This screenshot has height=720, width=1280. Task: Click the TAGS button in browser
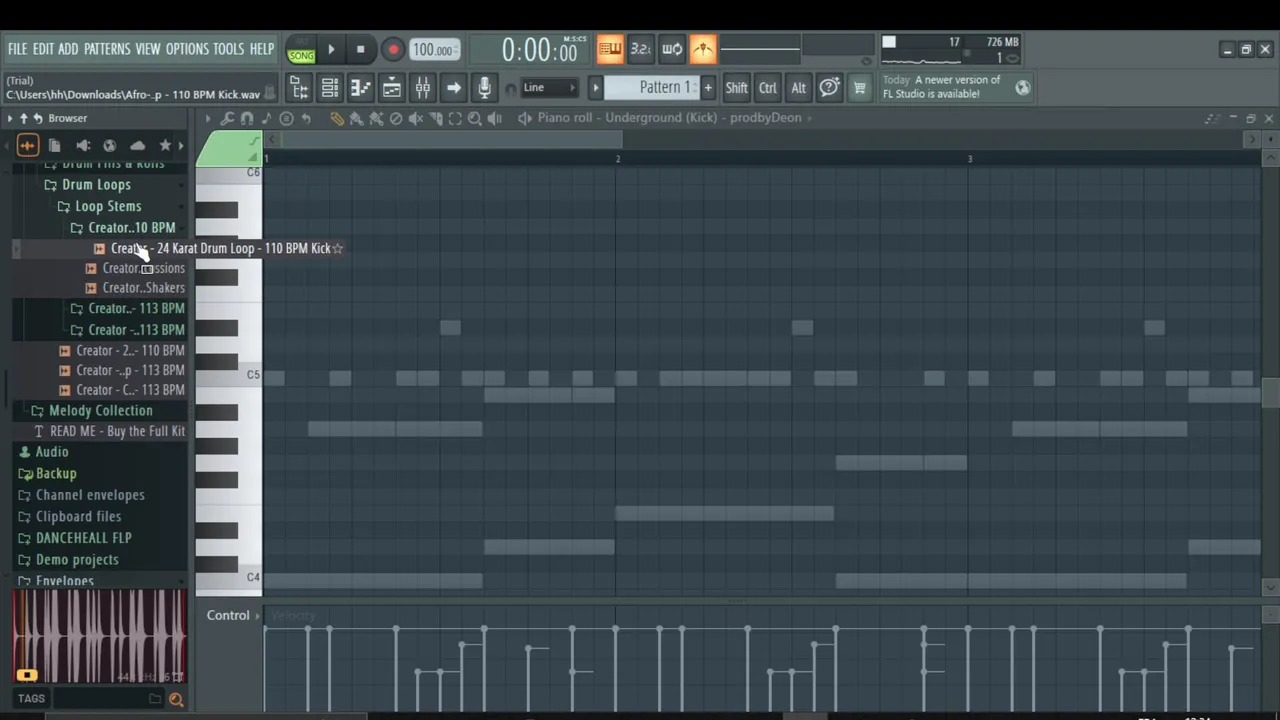click(x=31, y=699)
